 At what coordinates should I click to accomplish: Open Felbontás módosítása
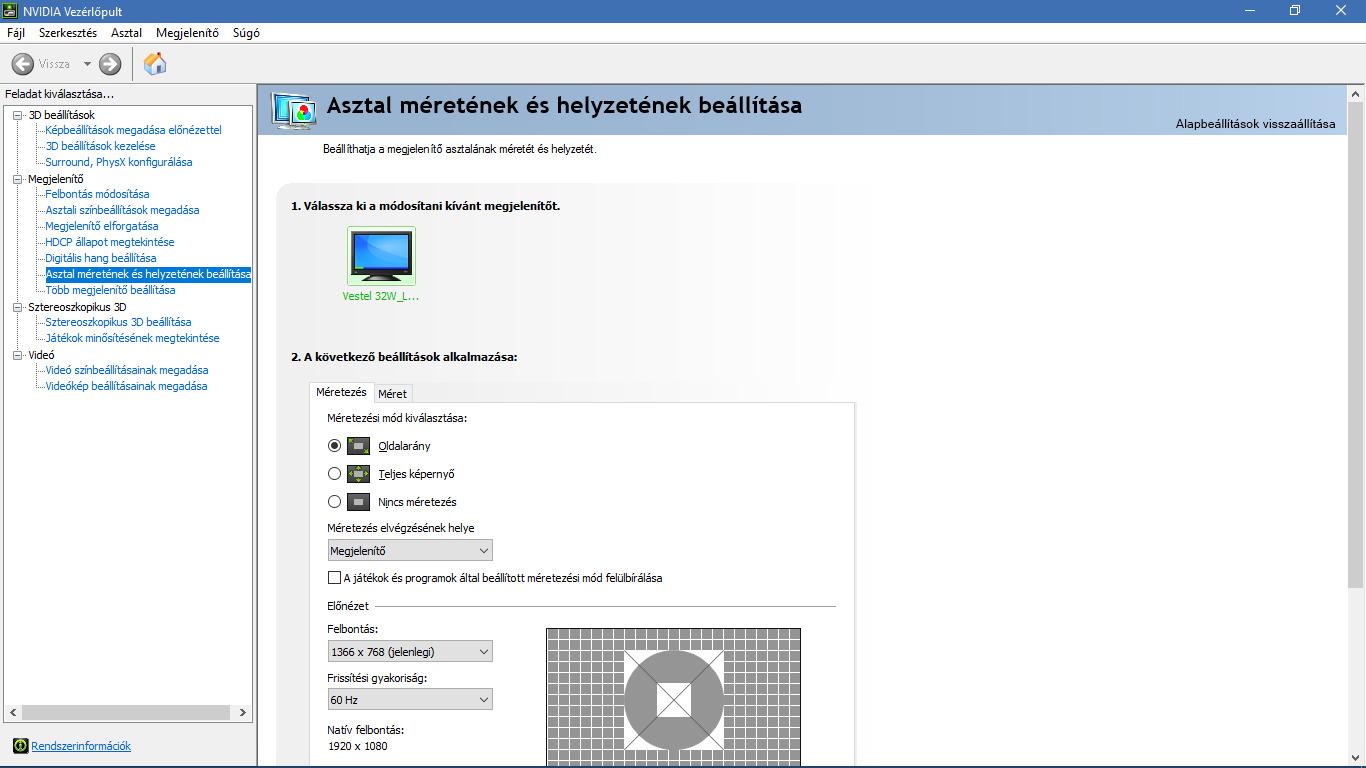pos(97,194)
